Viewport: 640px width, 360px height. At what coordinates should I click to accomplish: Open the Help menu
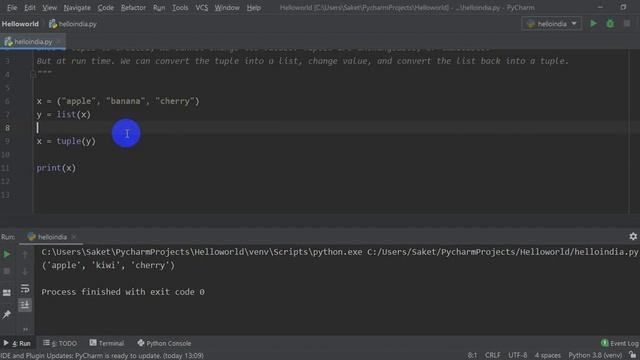click(253, 8)
